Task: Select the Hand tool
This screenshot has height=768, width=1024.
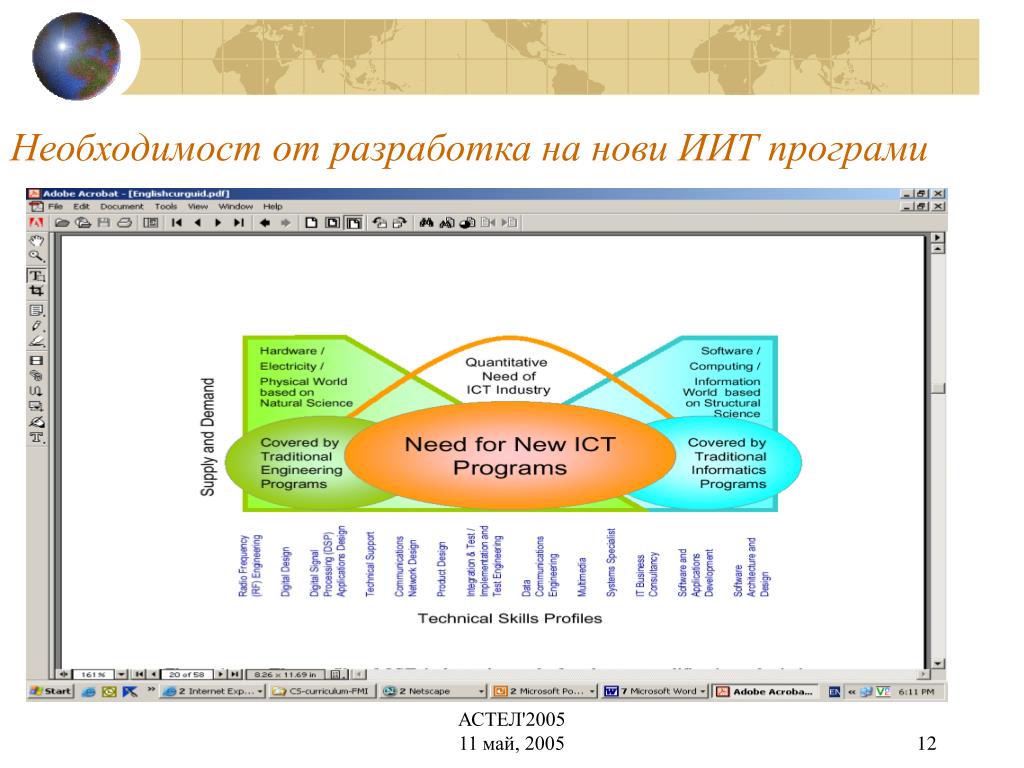Action: tap(37, 241)
